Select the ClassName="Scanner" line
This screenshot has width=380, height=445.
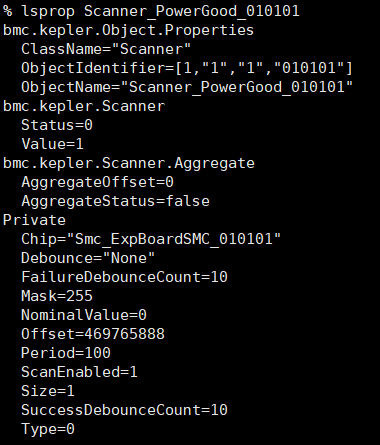(x=106, y=49)
